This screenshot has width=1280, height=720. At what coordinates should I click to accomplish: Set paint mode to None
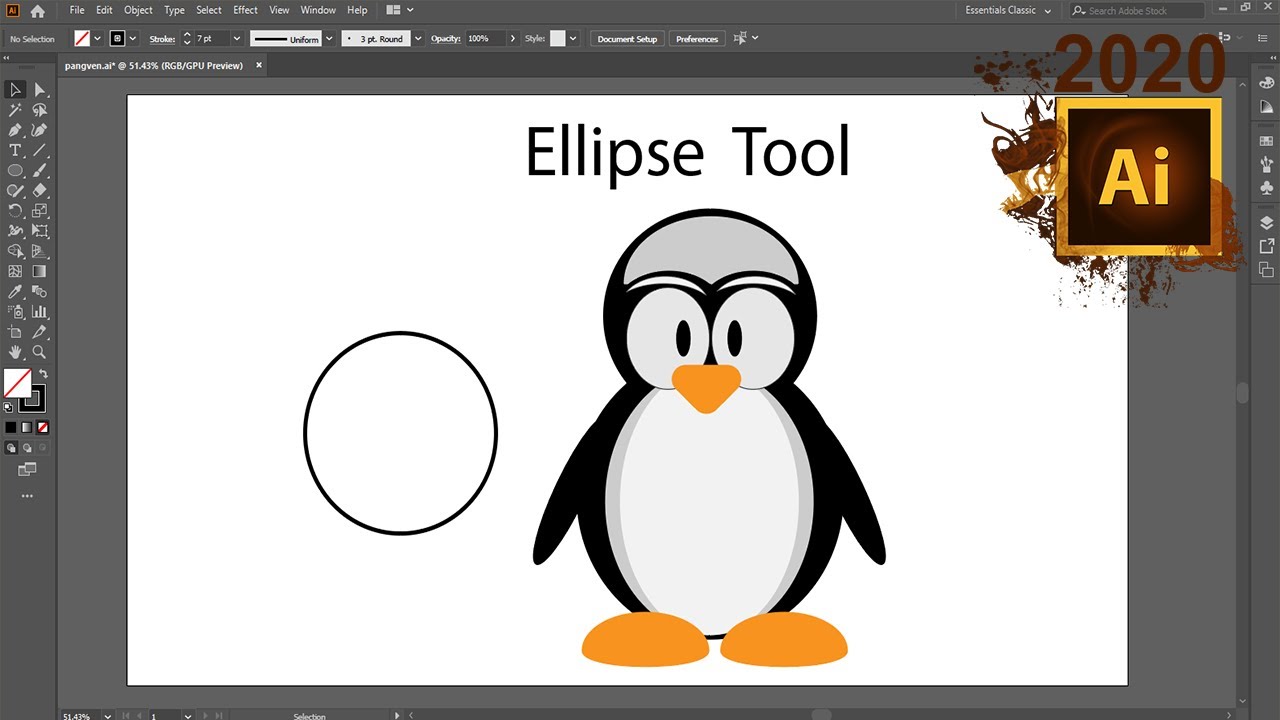point(43,427)
